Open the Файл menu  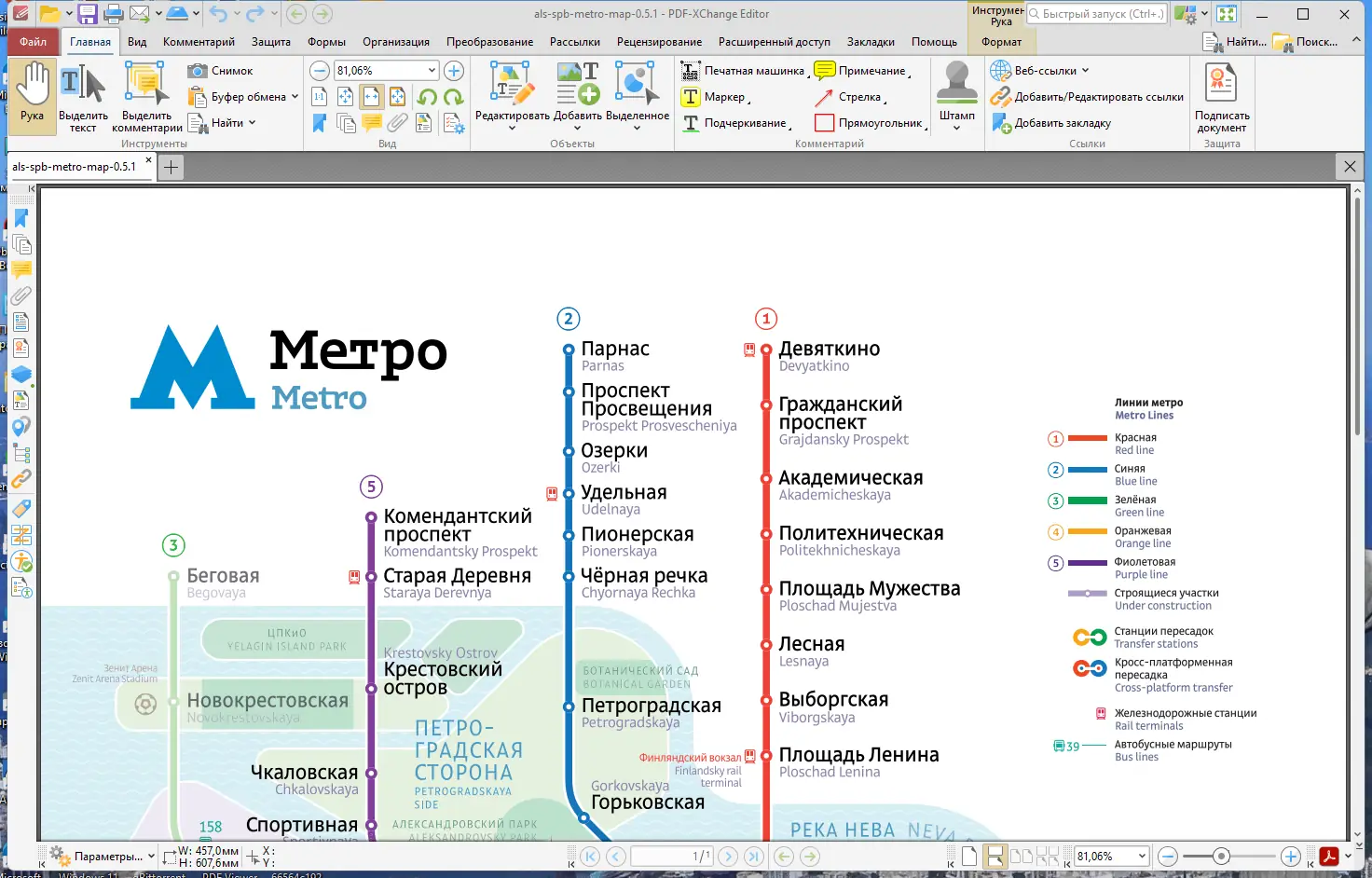pyautogui.click(x=33, y=42)
